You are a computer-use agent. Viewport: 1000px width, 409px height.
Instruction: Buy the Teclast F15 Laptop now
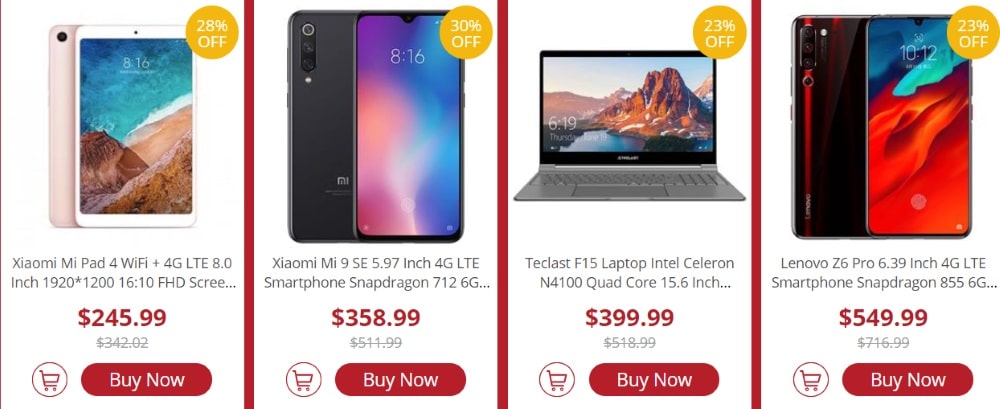pos(654,380)
